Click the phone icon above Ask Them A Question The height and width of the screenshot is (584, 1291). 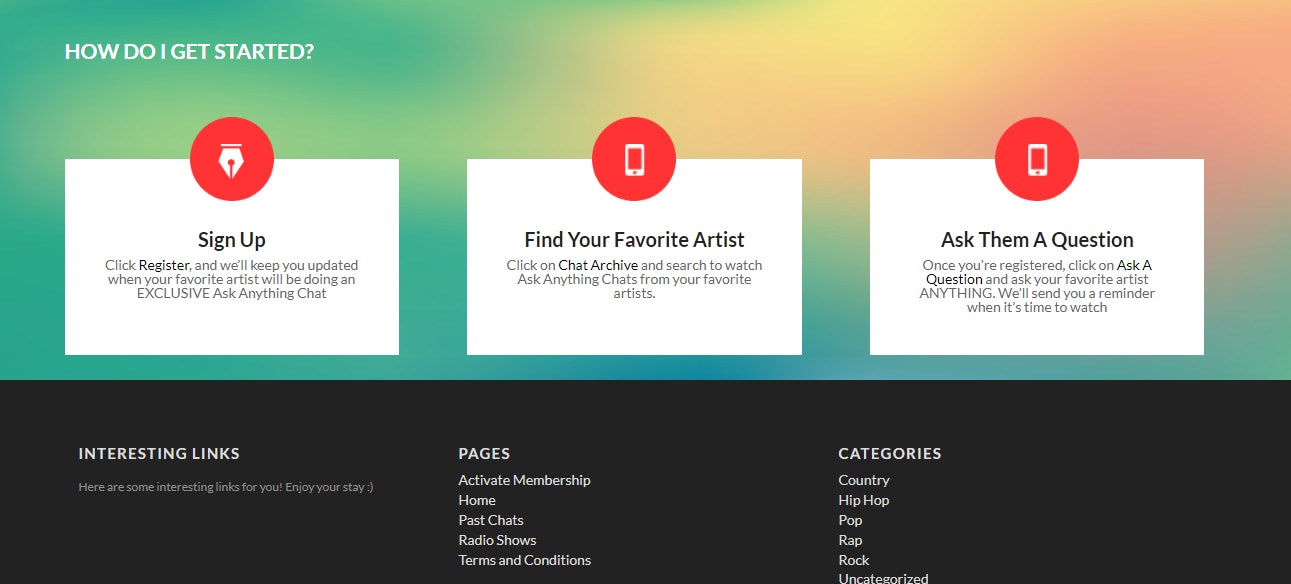[x=1037, y=159]
